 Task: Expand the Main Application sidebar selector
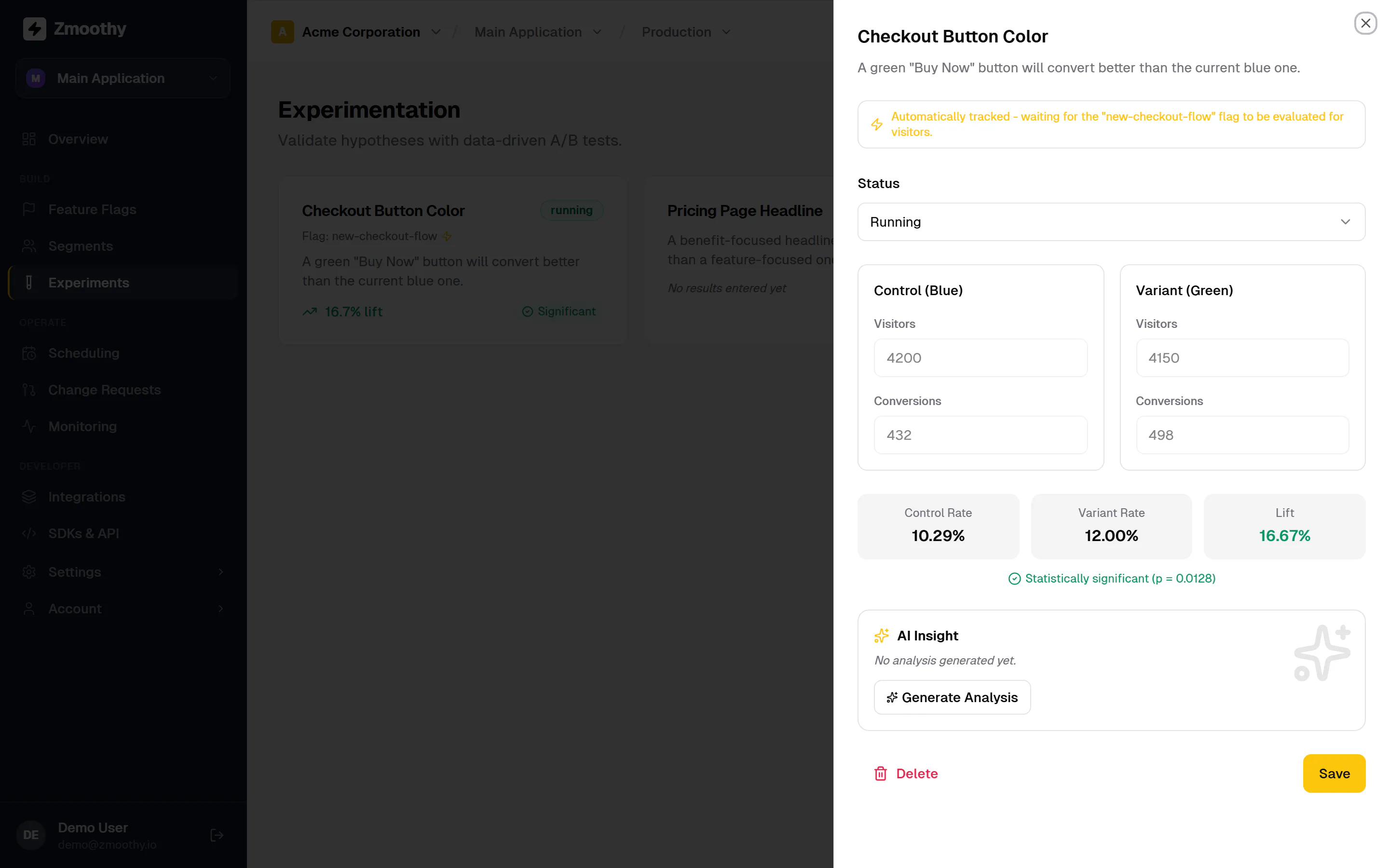(x=123, y=78)
